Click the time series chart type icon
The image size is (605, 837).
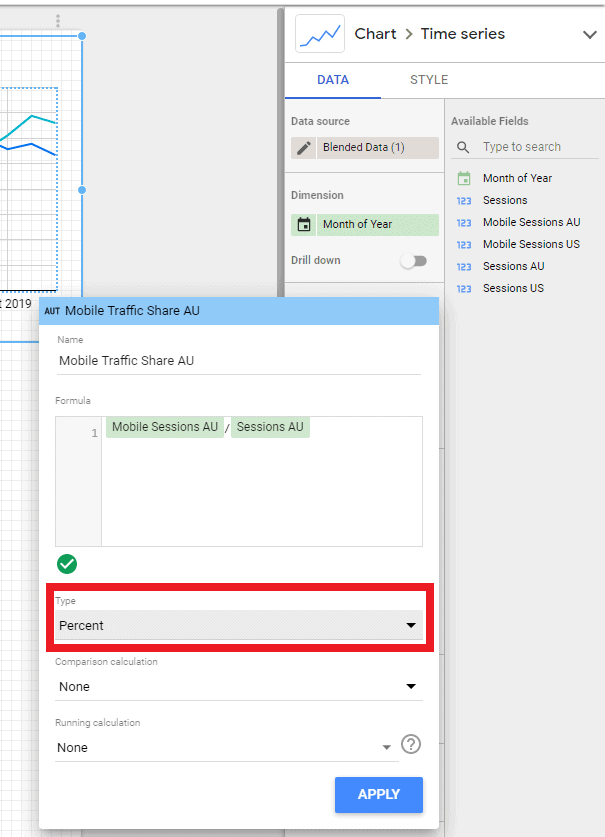[320, 34]
